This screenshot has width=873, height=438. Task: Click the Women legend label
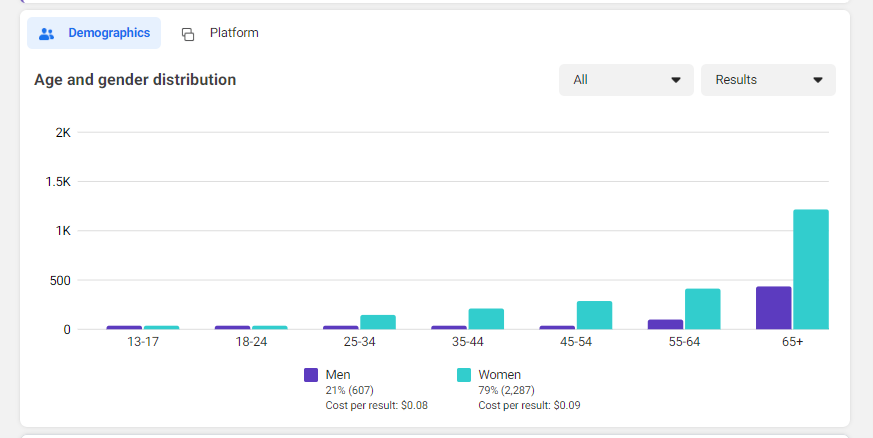pyautogui.click(x=499, y=375)
